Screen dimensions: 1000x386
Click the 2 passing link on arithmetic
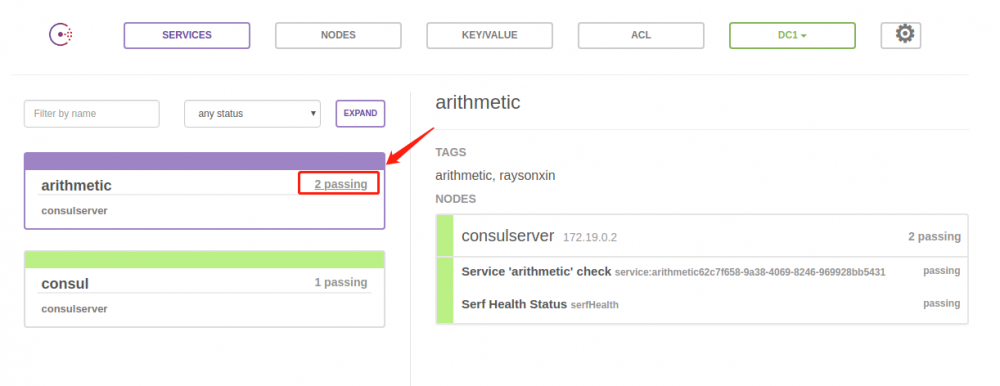click(x=341, y=184)
